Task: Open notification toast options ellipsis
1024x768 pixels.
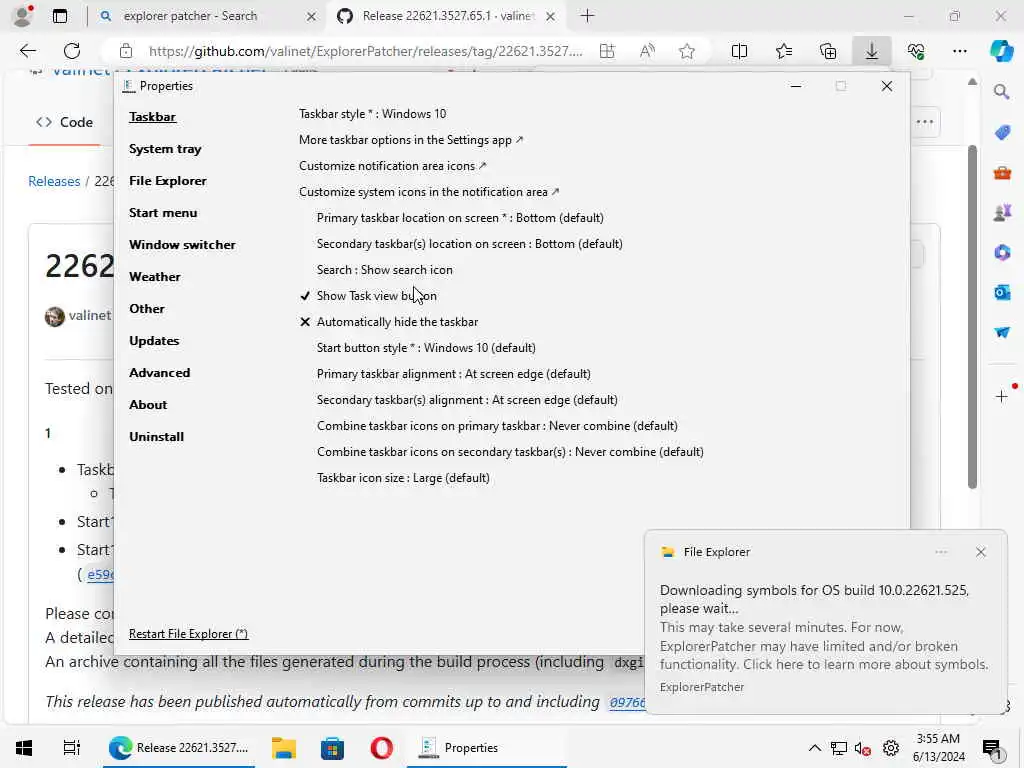Action: point(941,552)
